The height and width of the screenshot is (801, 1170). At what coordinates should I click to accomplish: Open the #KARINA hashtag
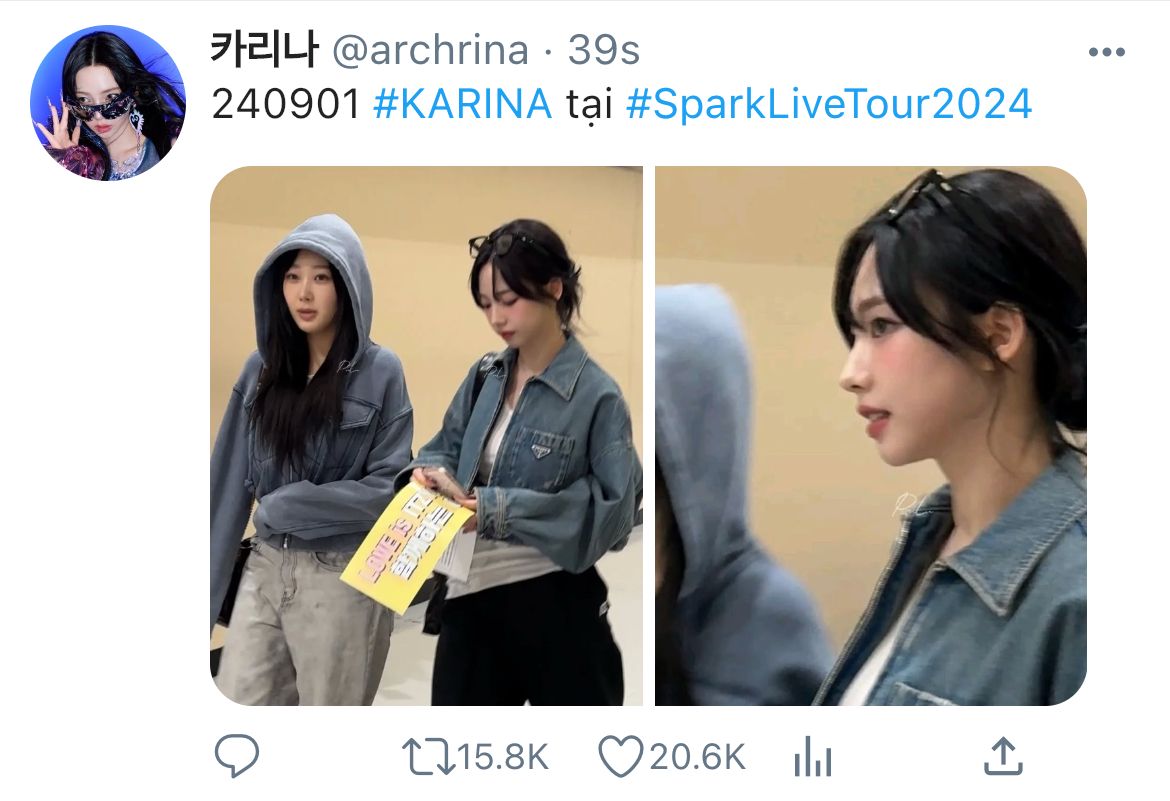click(x=463, y=103)
